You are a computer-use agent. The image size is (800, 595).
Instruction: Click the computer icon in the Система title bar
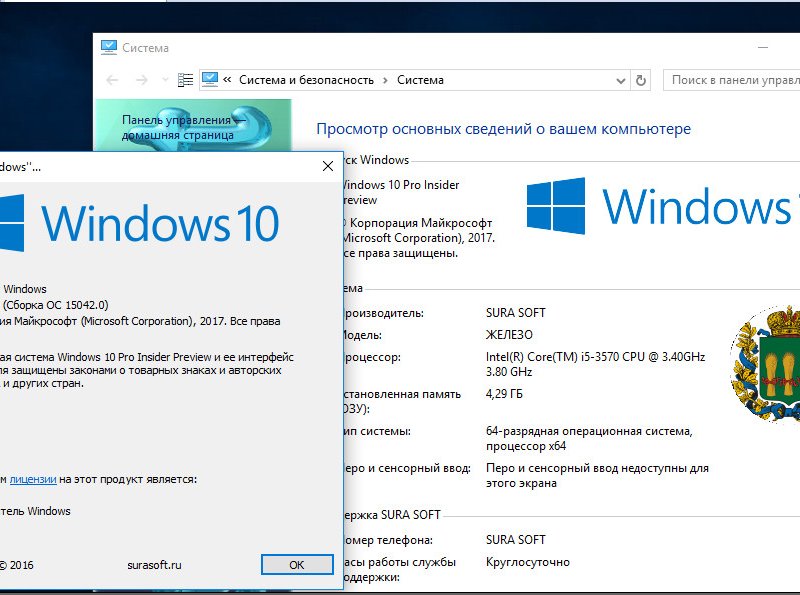[x=109, y=47]
